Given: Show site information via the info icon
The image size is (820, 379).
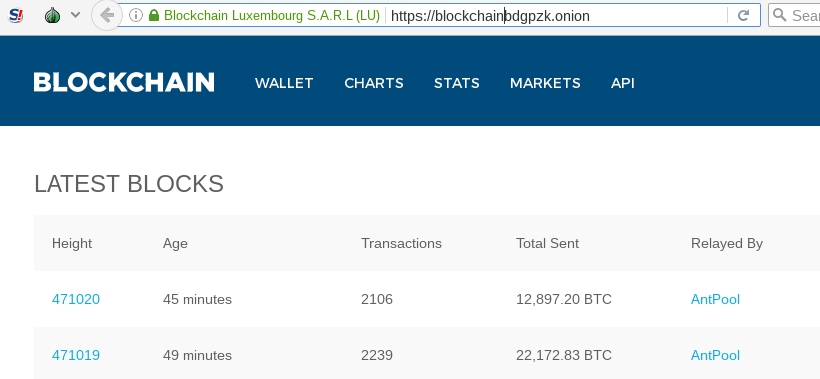Looking at the screenshot, I should [x=135, y=15].
